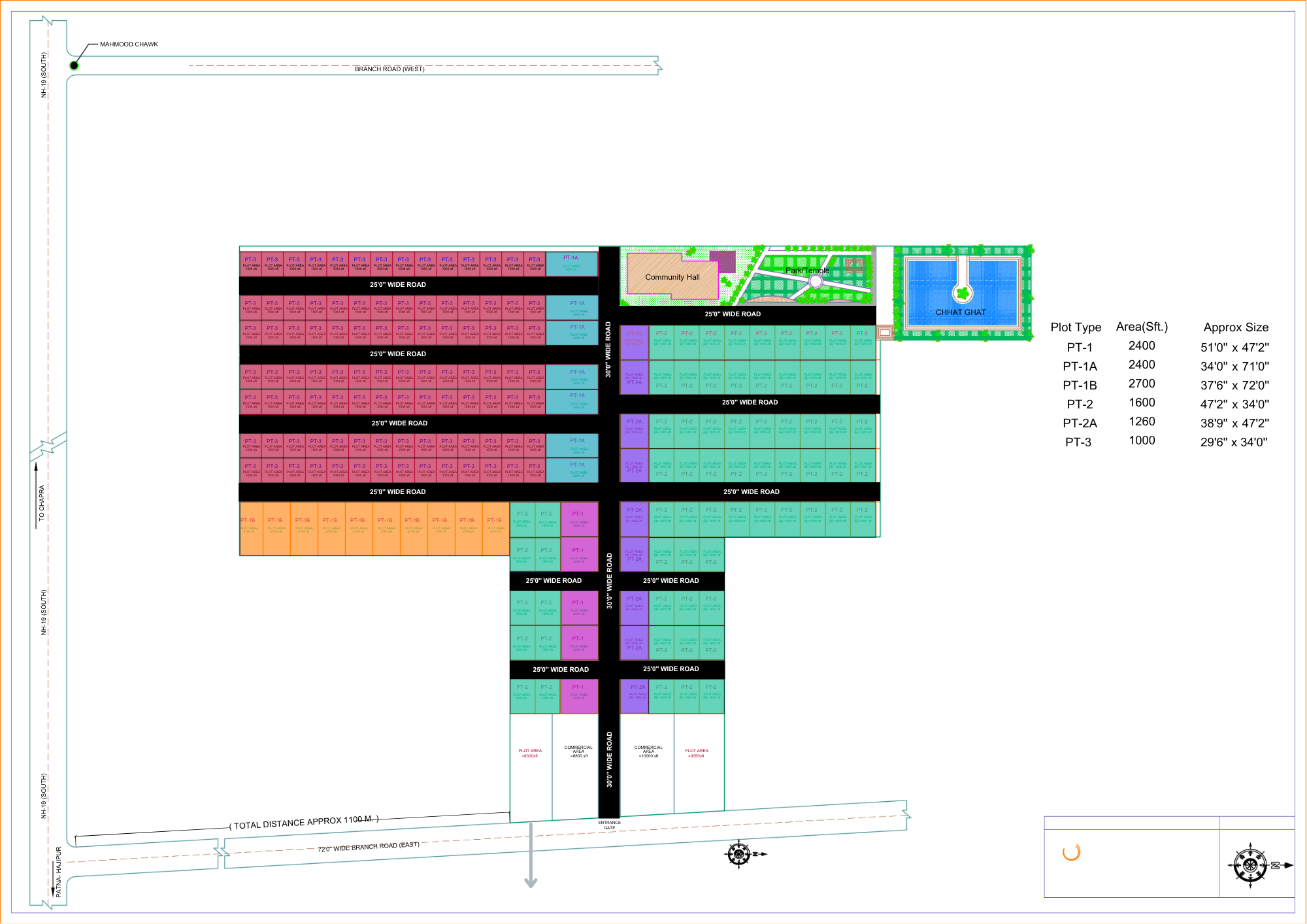The image size is (1307, 924).
Task: Click PT-1B in the plot type table
Action: (x=1080, y=385)
